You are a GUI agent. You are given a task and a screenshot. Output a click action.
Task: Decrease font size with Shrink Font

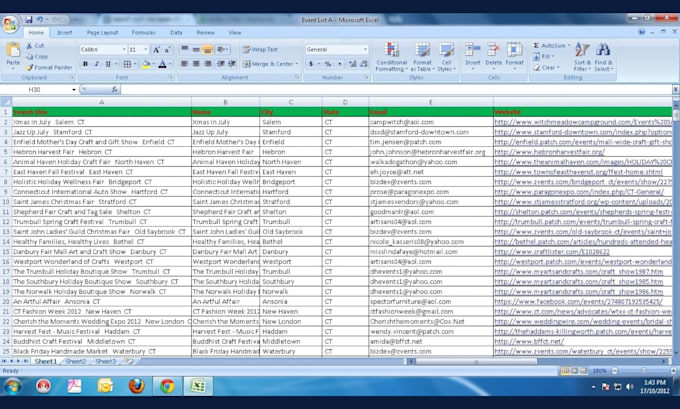[167, 49]
